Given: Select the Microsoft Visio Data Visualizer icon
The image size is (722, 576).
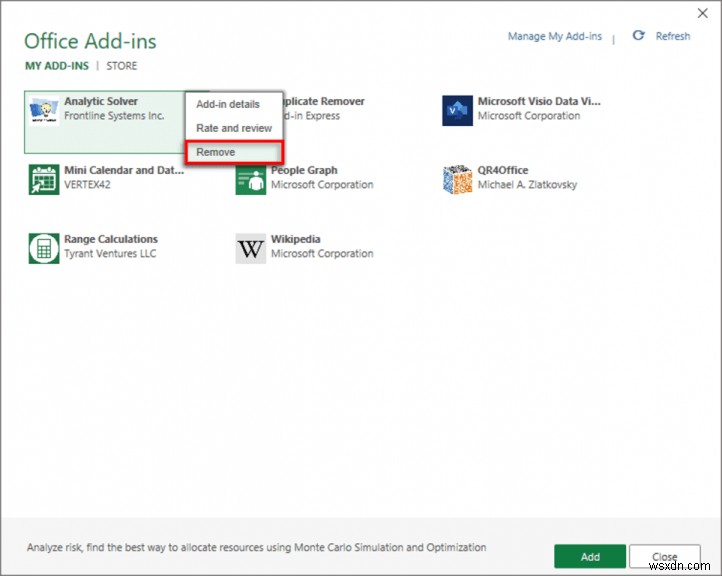Looking at the screenshot, I should (x=457, y=111).
